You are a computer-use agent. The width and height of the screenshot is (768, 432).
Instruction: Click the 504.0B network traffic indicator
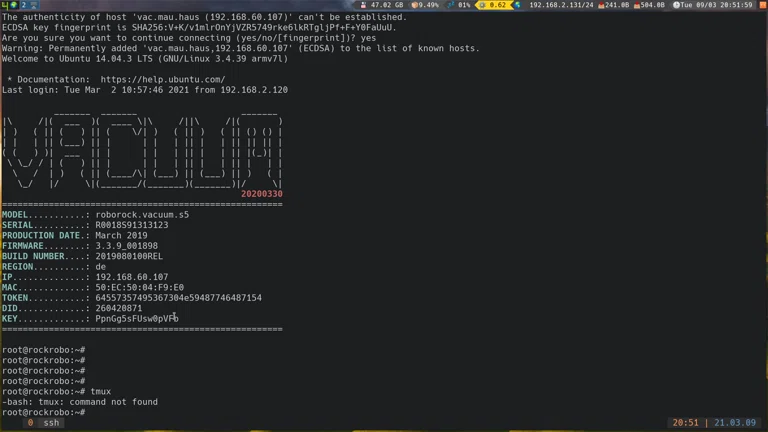click(x=650, y=5)
